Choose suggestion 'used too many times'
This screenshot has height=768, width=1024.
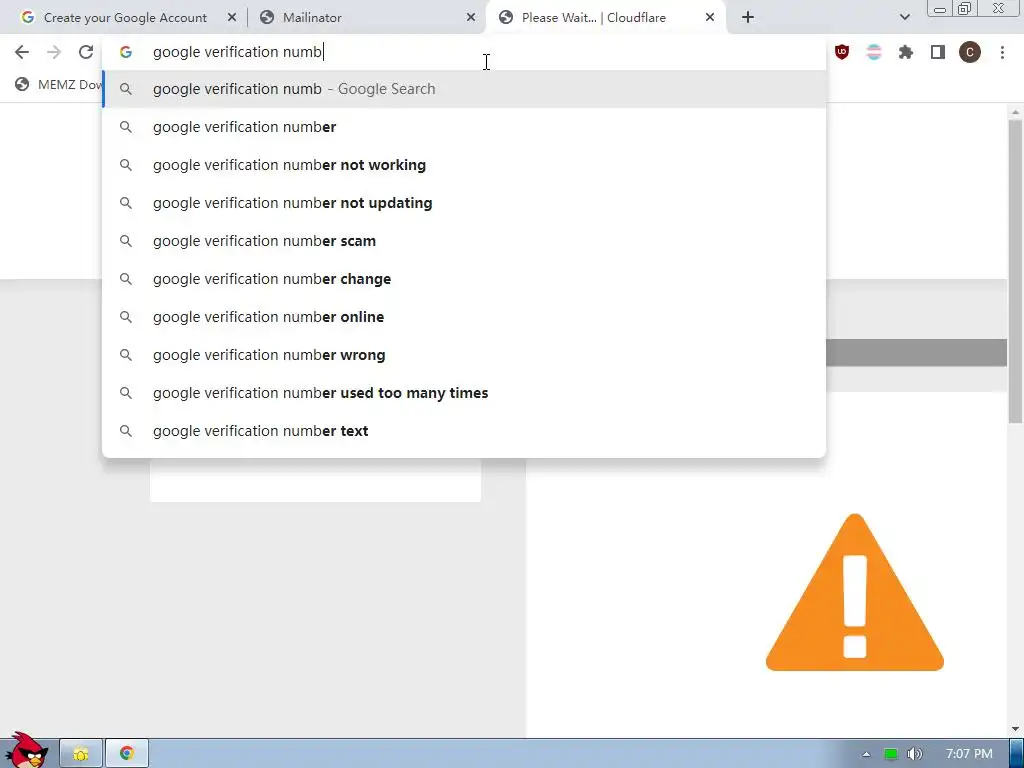464,392
